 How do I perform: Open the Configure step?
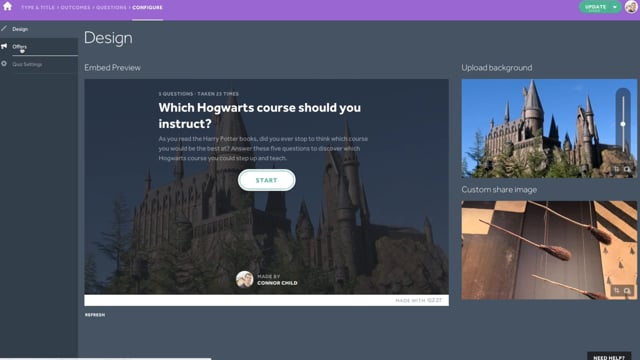pyautogui.click(x=147, y=7)
